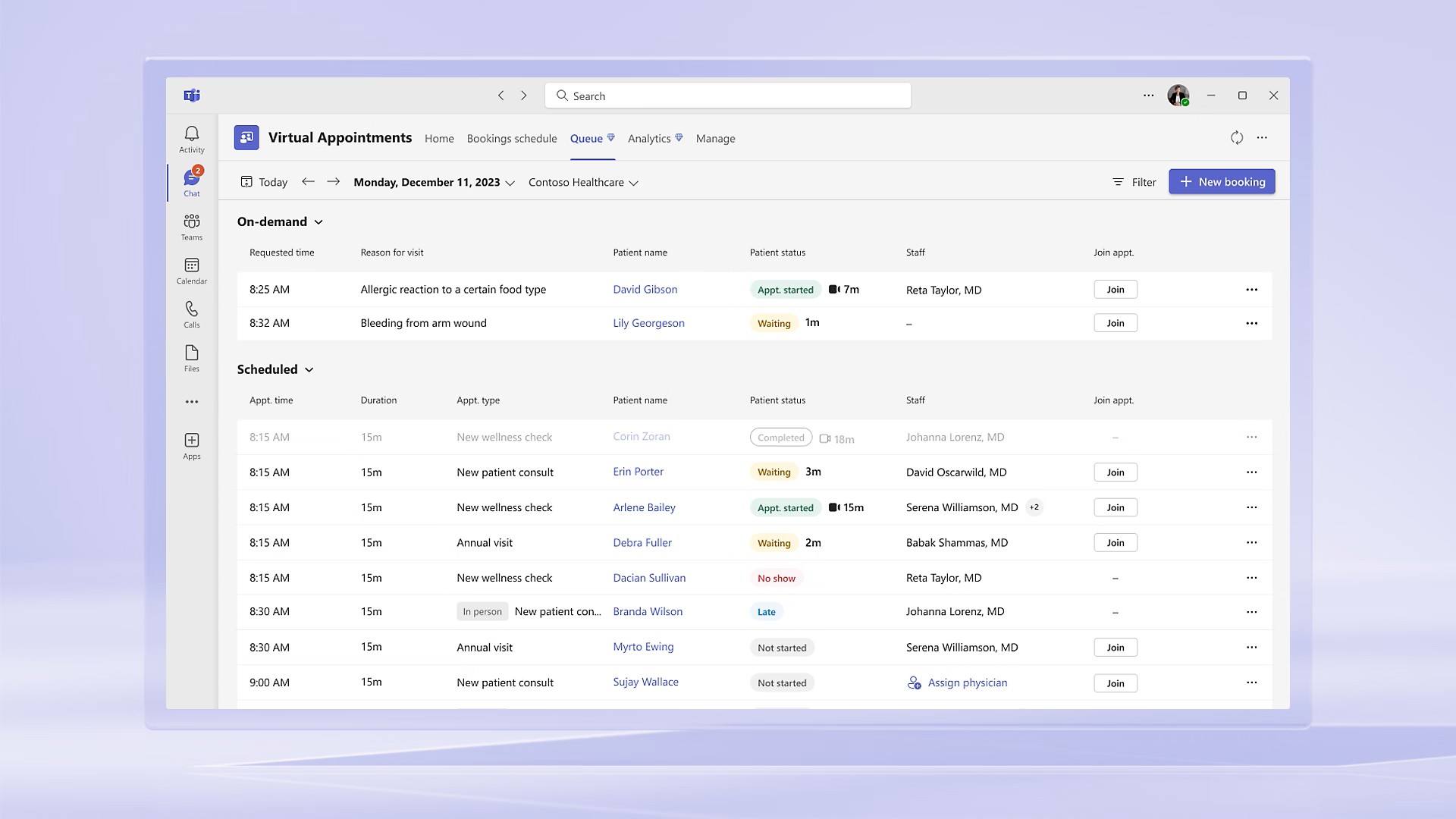
Task: Join Myrto Ewing's appointment
Action: (1116, 648)
